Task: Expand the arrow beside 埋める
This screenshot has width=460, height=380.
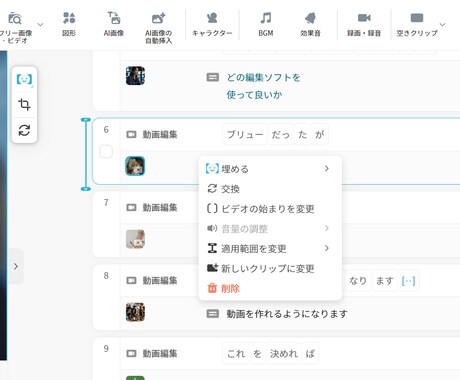Action: click(x=327, y=169)
